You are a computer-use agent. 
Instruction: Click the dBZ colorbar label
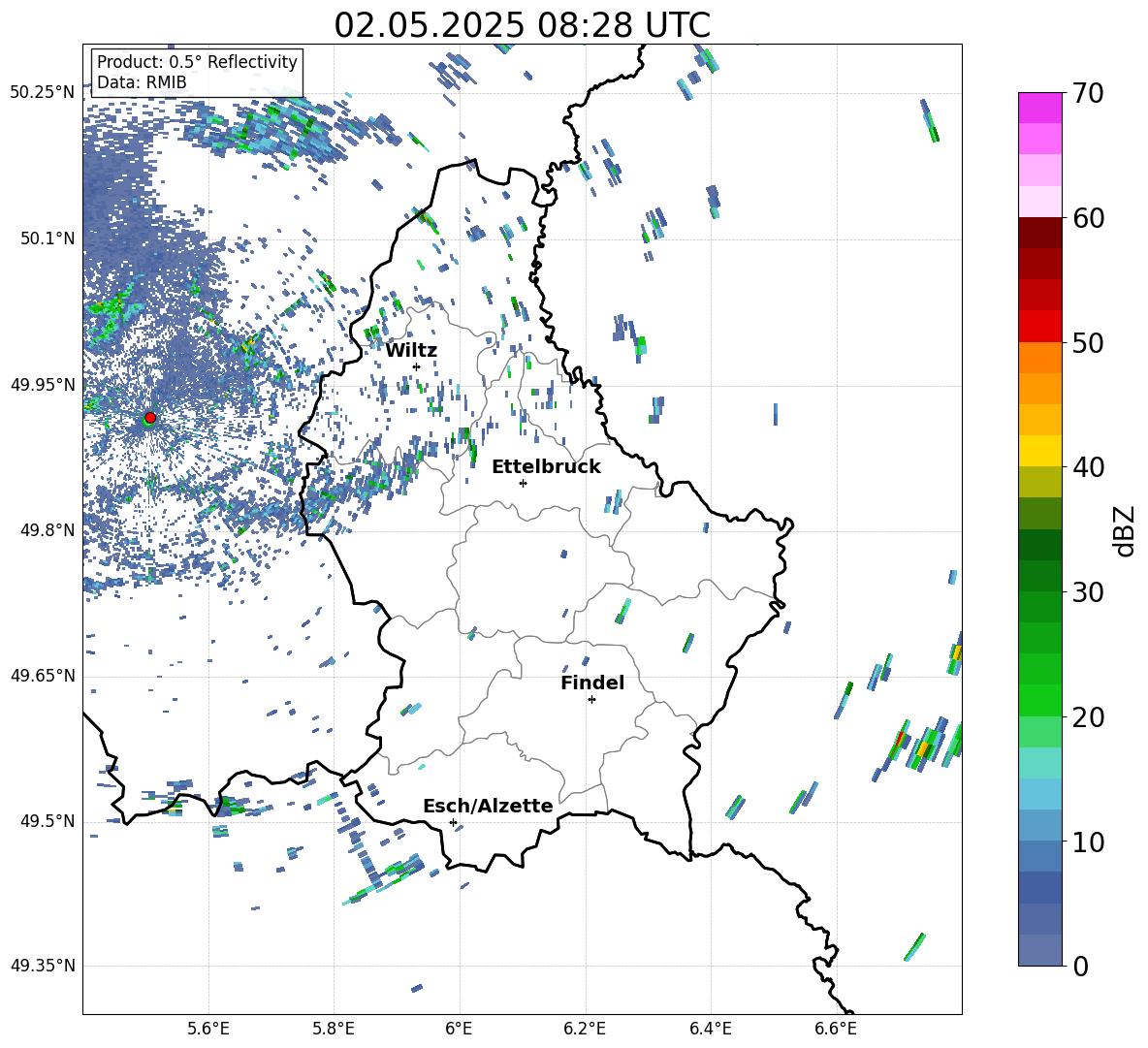coord(1123,530)
